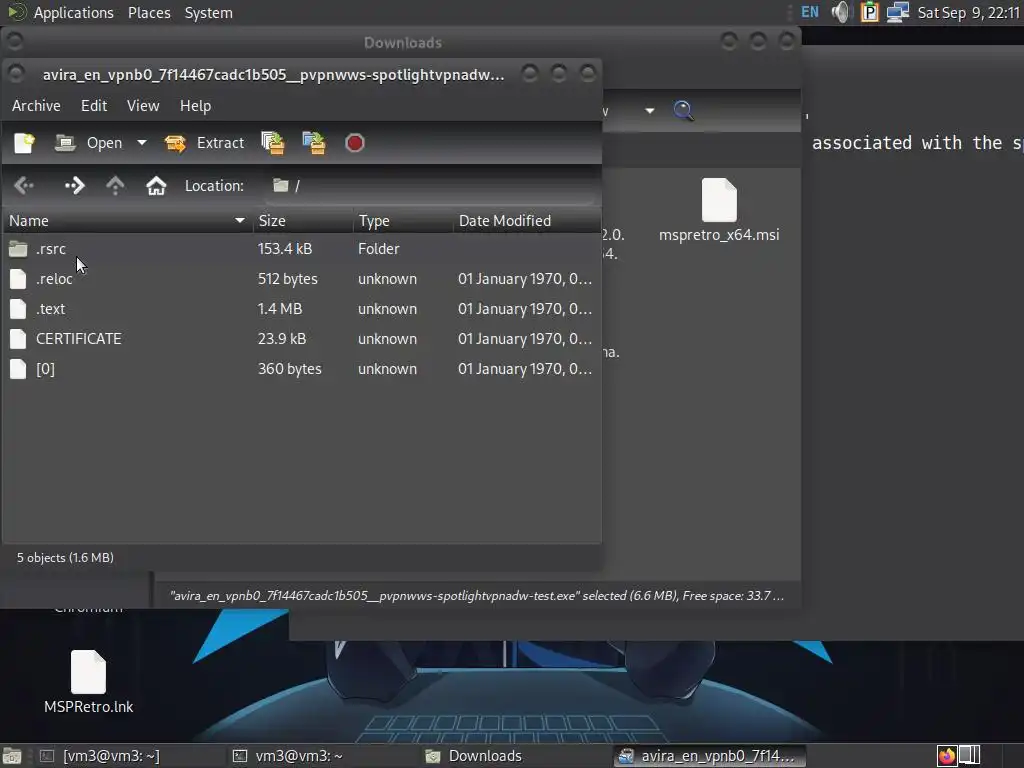Sort by the Name column header

(127, 221)
